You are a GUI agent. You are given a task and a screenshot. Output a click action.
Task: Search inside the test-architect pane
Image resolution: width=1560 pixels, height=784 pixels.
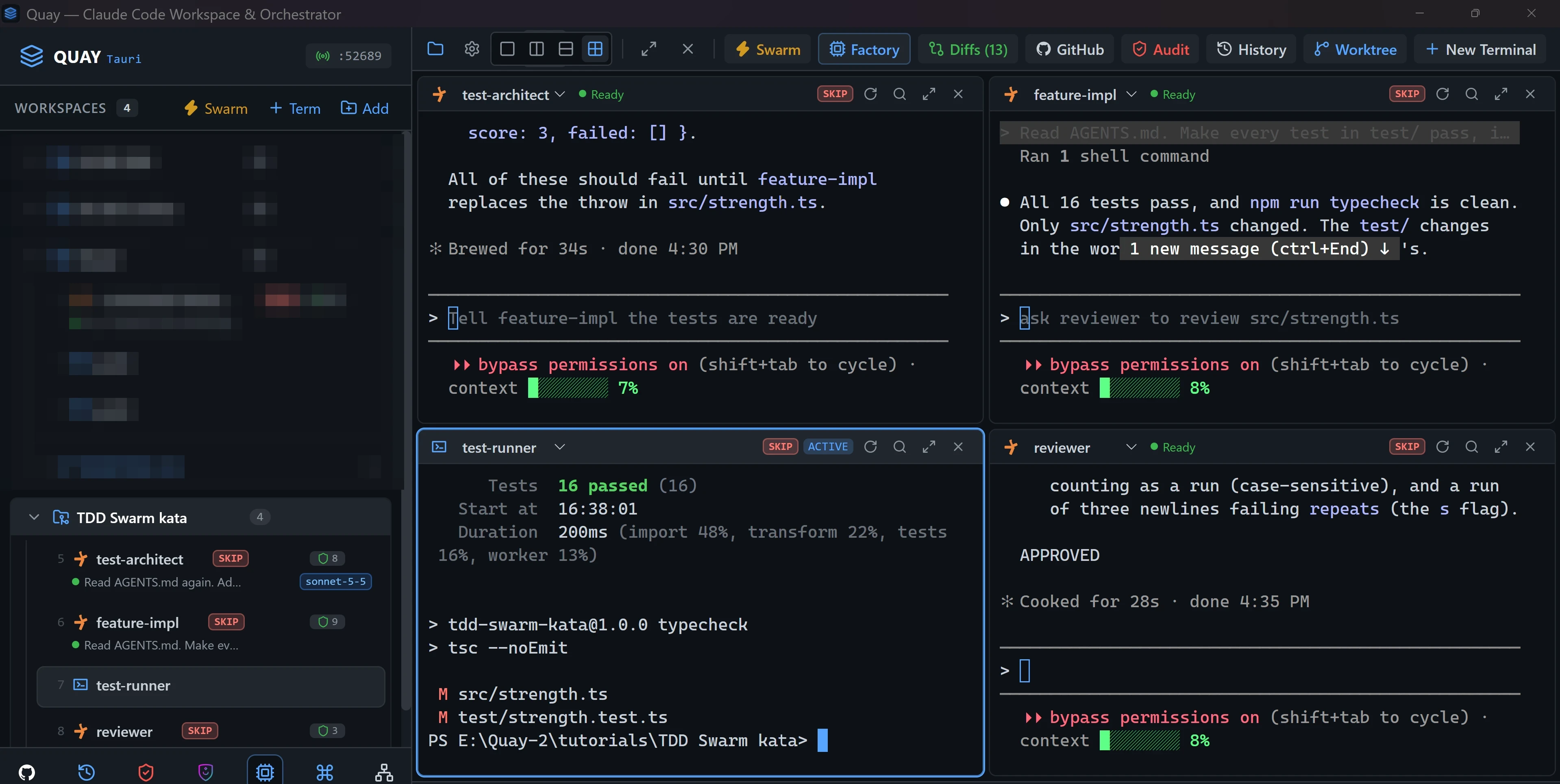(x=900, y=94)
